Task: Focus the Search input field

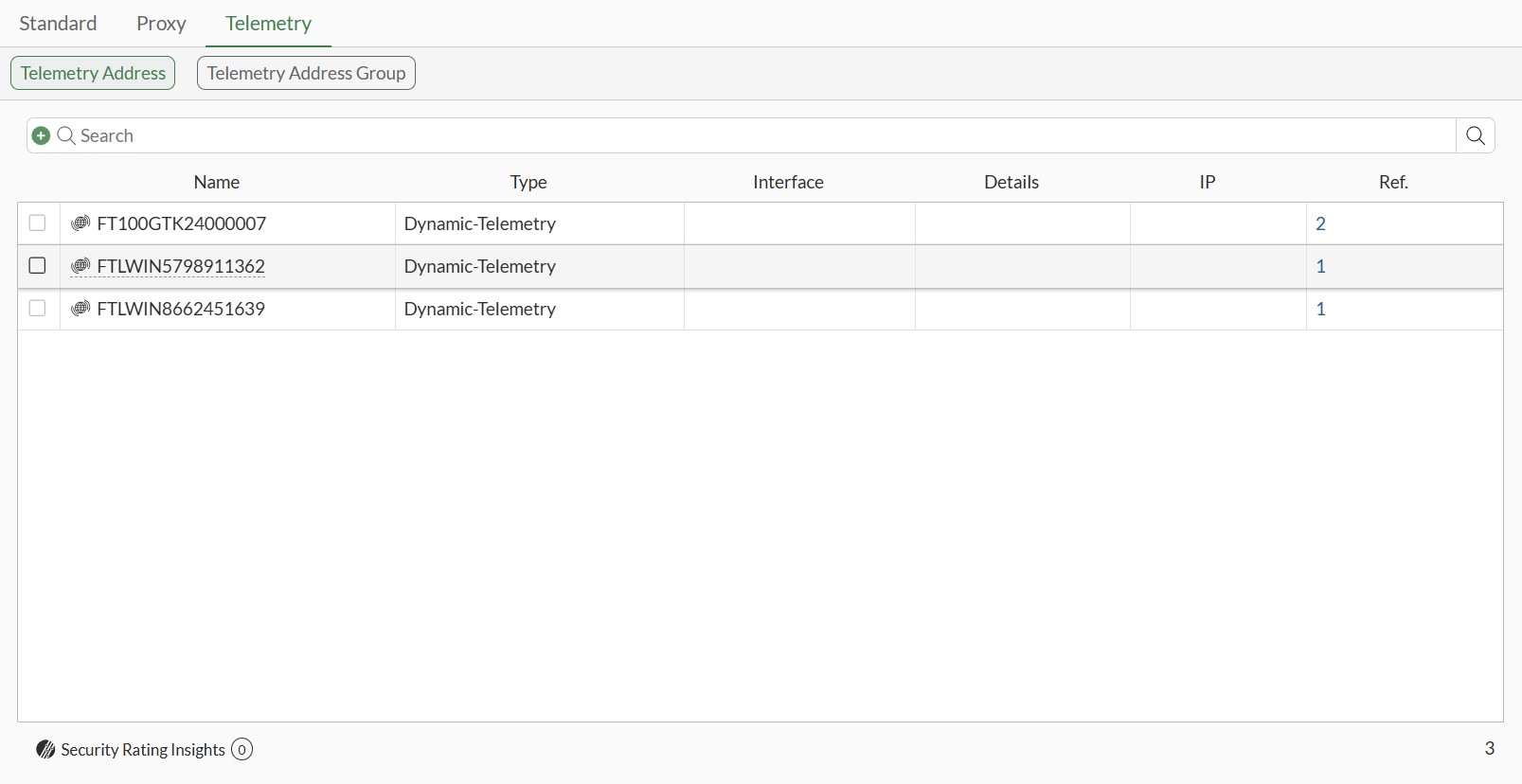Action: click(x=758, y=136)
